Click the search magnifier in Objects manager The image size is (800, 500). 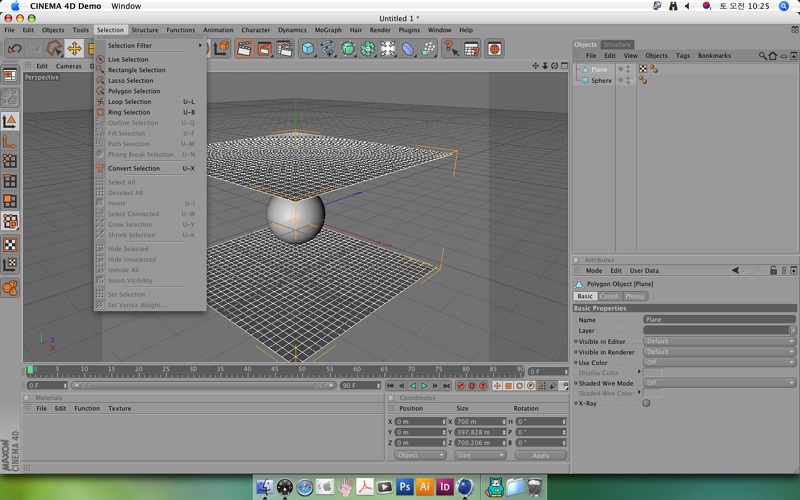click(x=762, y=56)
